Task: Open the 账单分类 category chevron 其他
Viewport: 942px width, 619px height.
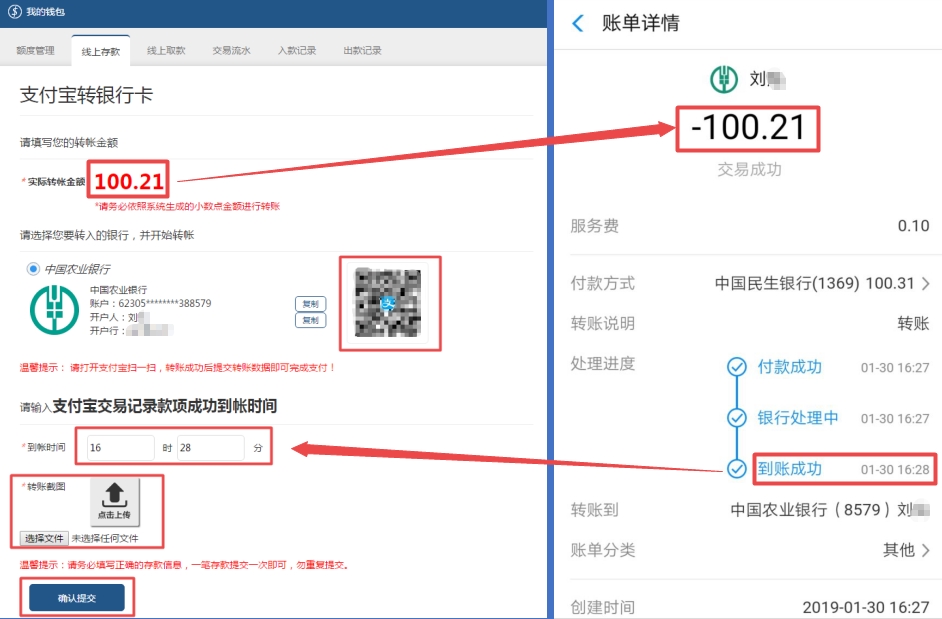Action: (x=925, y=550)
